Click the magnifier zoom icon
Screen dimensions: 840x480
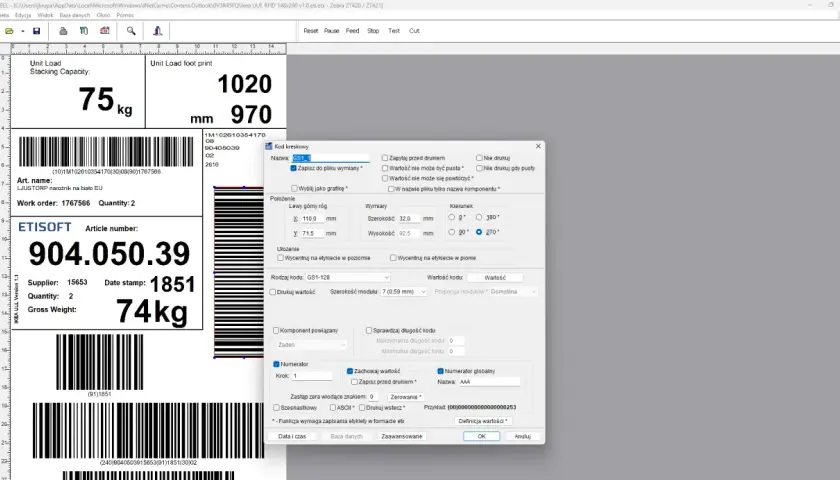point(131,31)
